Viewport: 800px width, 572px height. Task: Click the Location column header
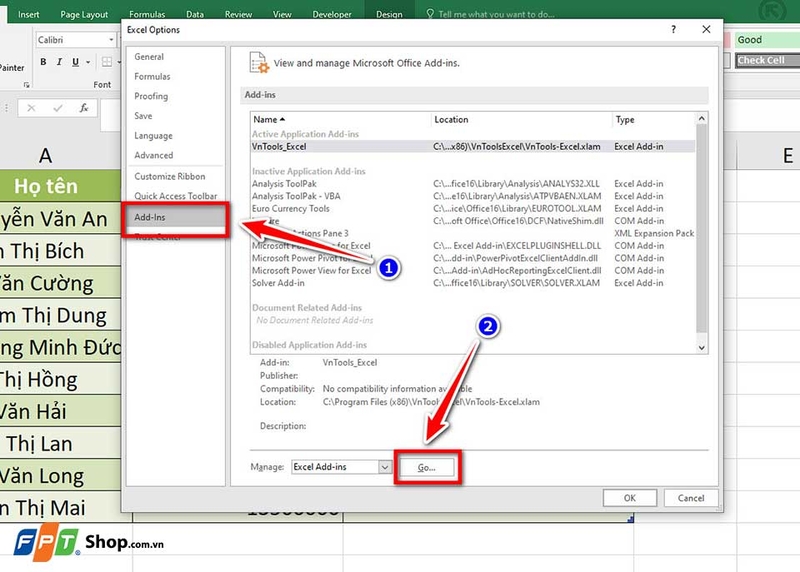[x=521, y=119]
